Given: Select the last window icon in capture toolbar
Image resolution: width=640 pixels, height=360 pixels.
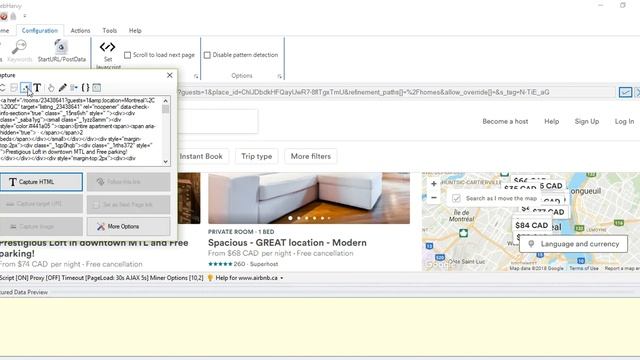Looking at the screenshot, I should pyautogui.click(x=97, y=87).
